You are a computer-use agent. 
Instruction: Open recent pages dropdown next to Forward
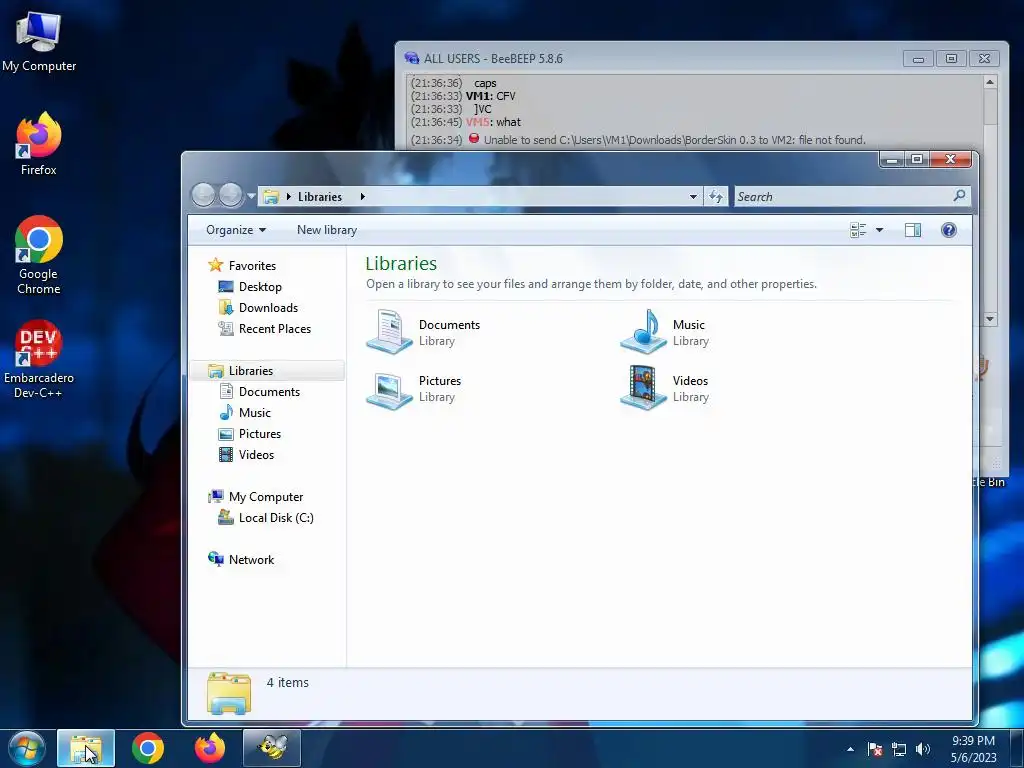pyautogui.click(x=251, y=196)
